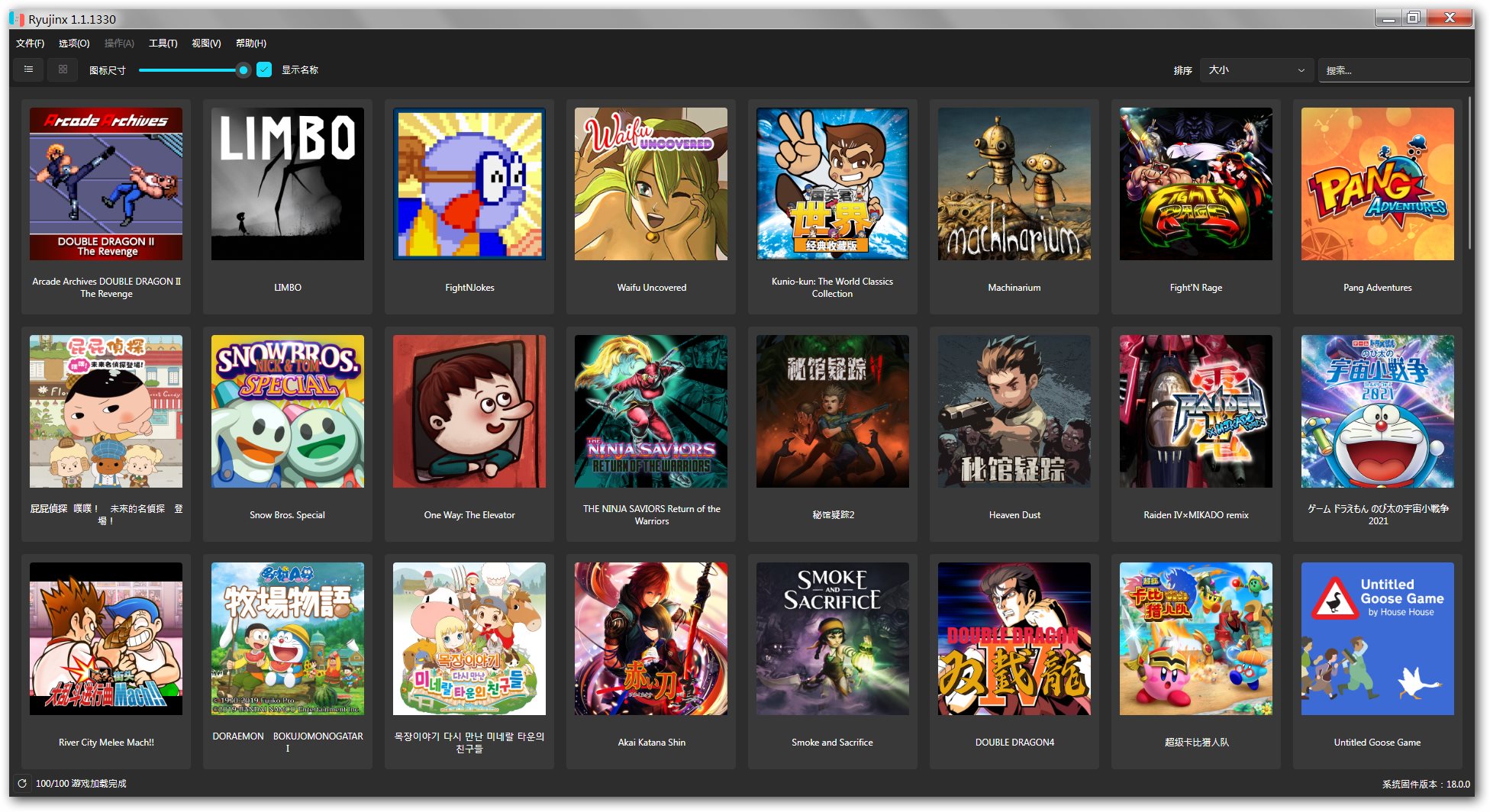The width and height of the screenshot is (1490, 812).
Task: Select the Raiden IV×MIKADO remix cover
Action: tap(1196, 411)
